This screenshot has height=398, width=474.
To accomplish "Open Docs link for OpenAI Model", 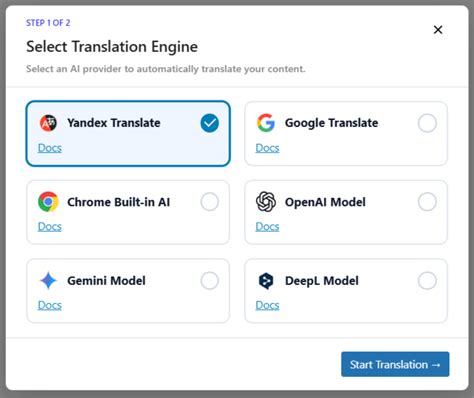I will pyautogui.click(x=267, y=226).
